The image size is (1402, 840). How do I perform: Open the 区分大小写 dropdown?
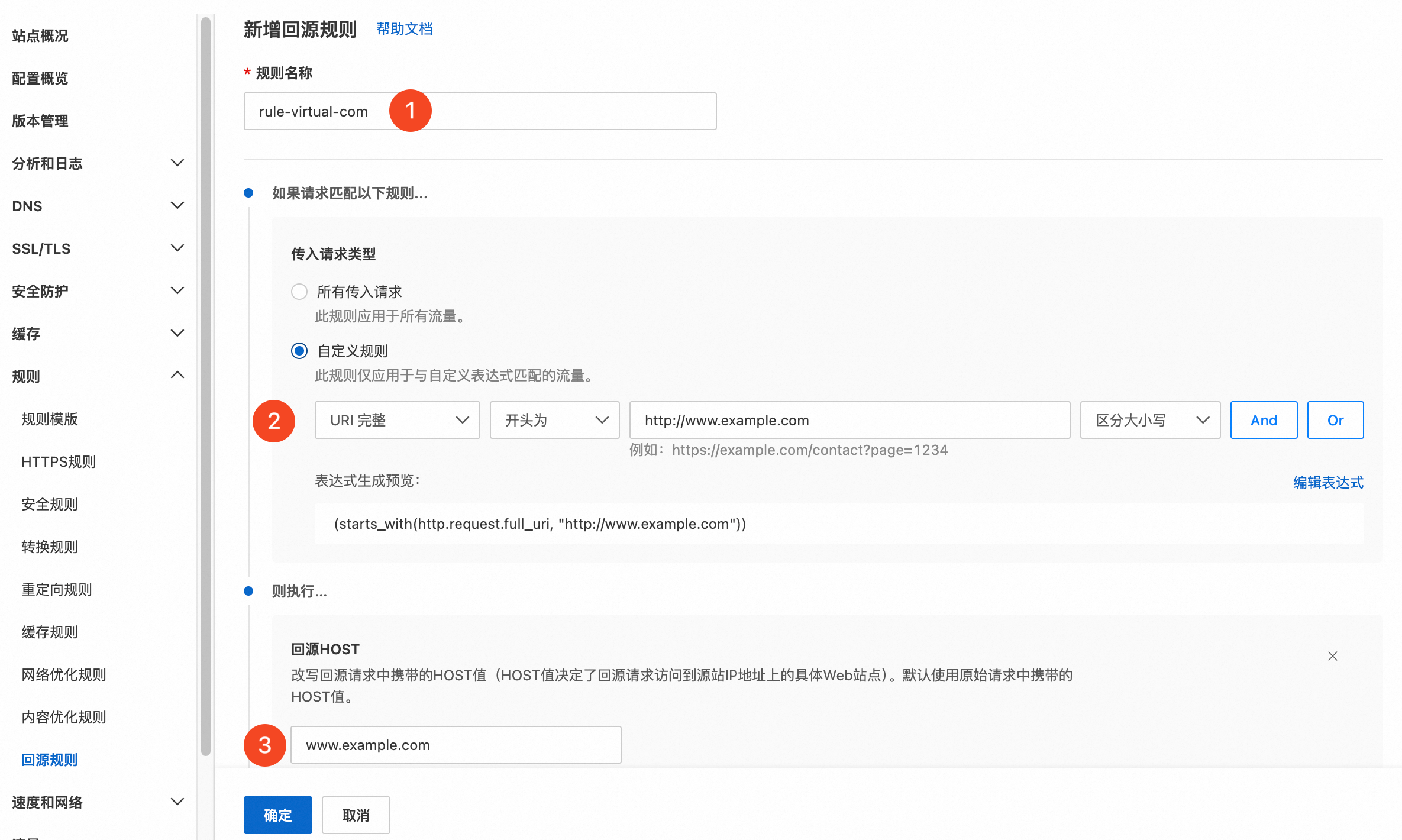click(1149, 420)
